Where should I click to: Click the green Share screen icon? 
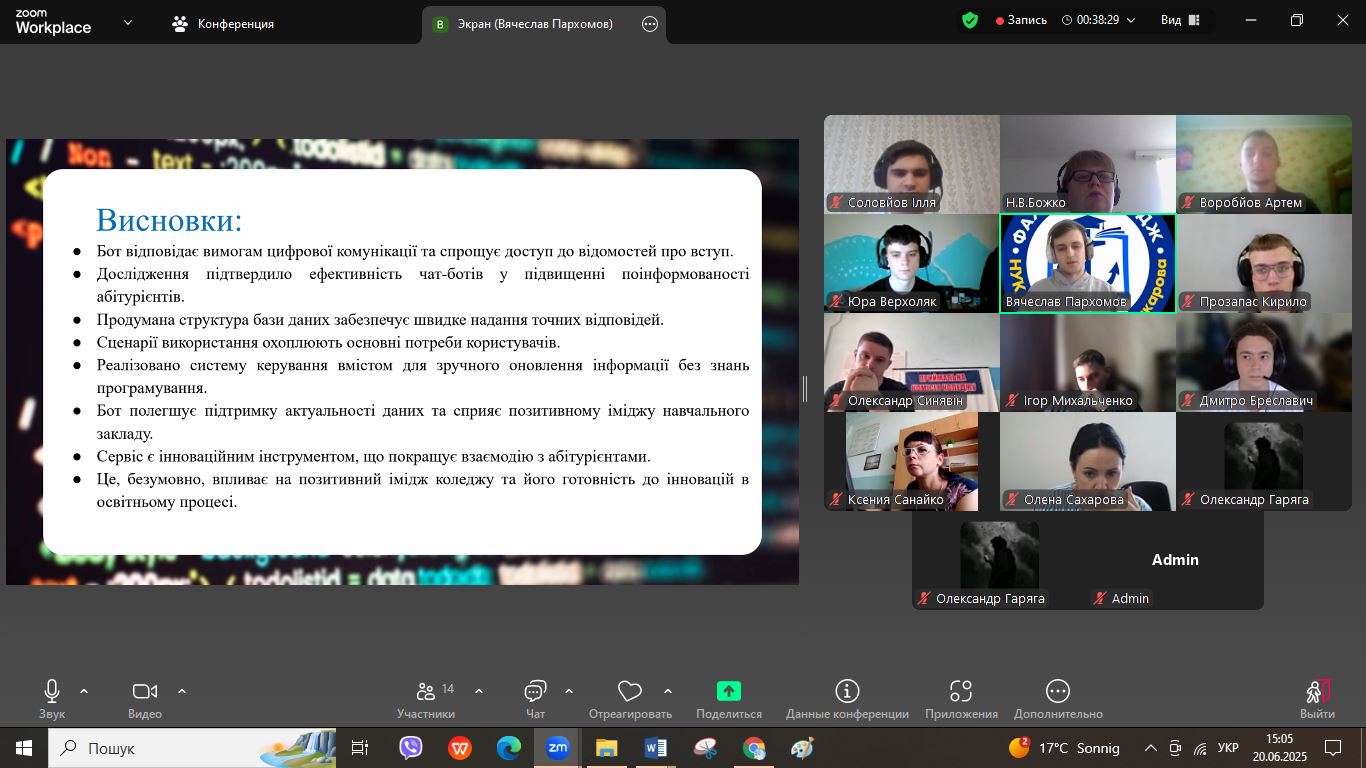coord(729,691)
